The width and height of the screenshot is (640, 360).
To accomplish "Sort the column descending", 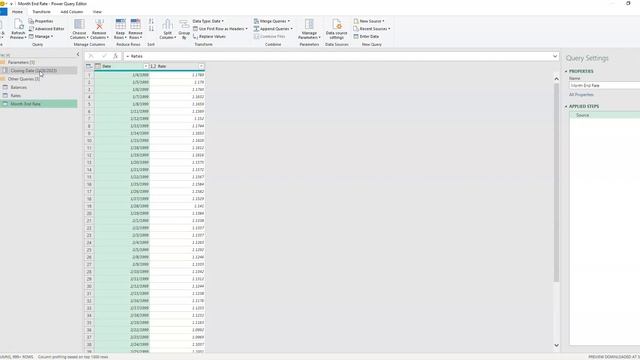I will pos(151,29).
